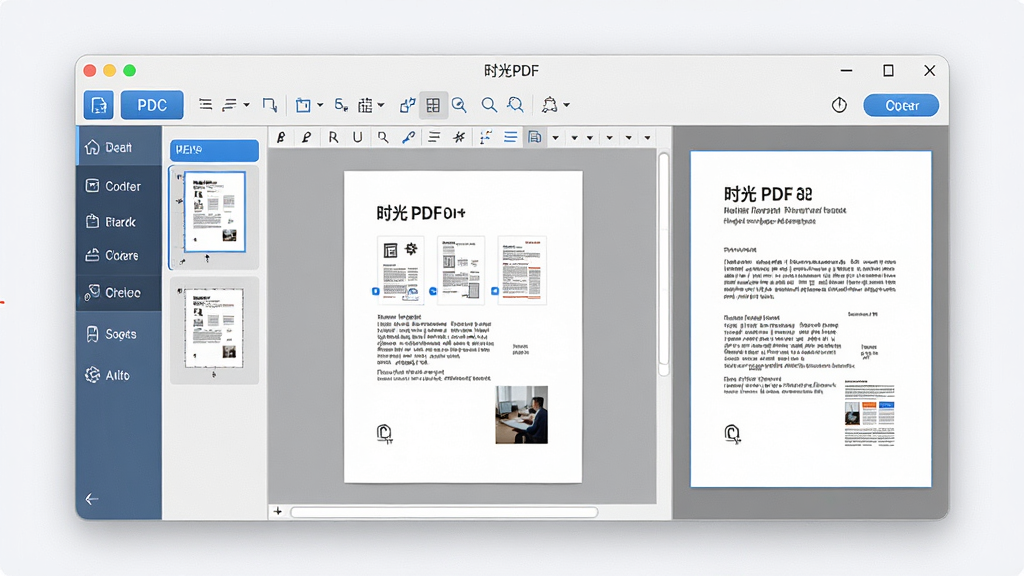The height and width of the screenshot is (576, 1024).
Task: Expand the dropdown arrow beside the table grid icon
Action: [381, 104]
